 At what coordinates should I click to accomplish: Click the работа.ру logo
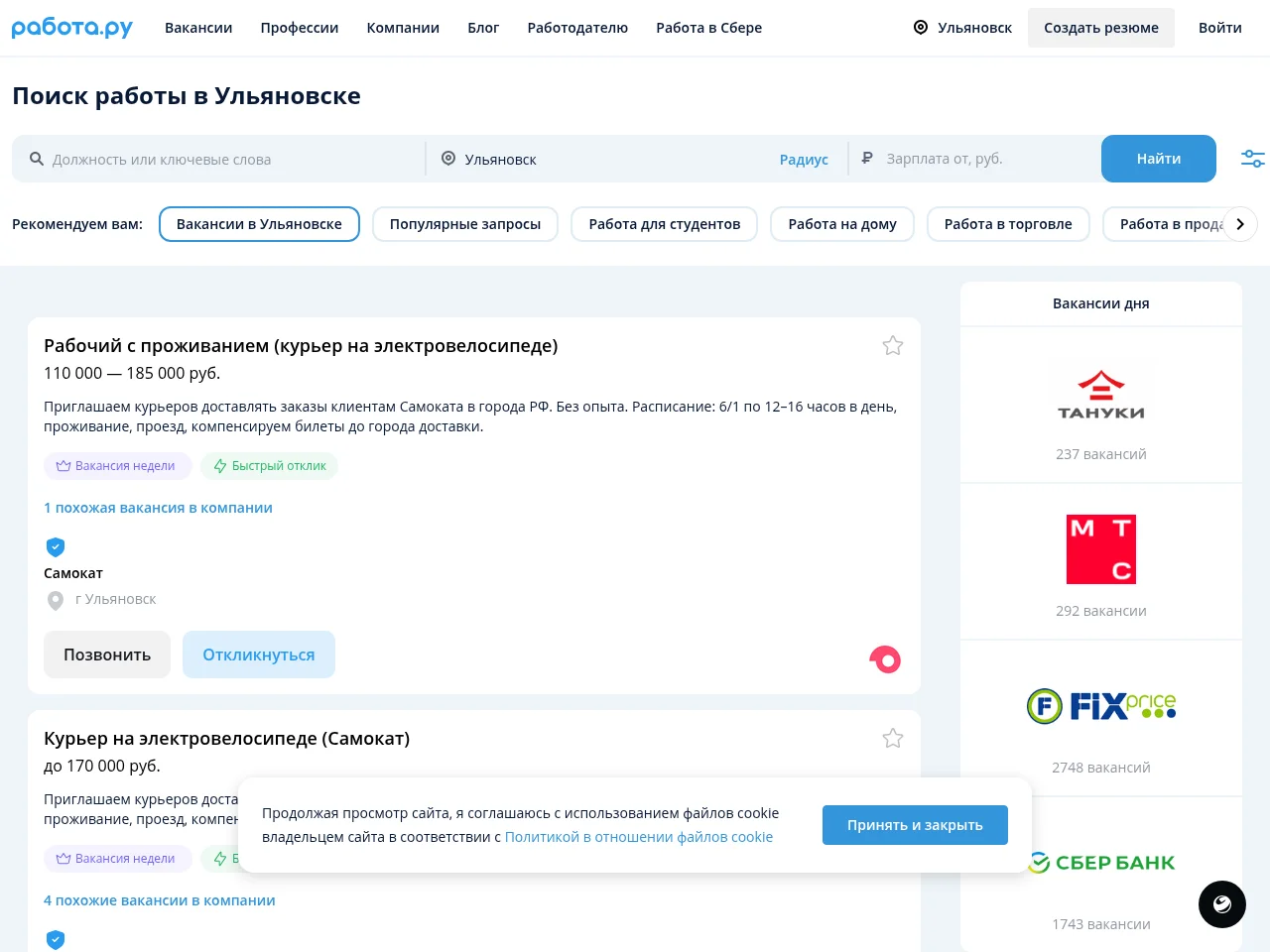point(72,28)
